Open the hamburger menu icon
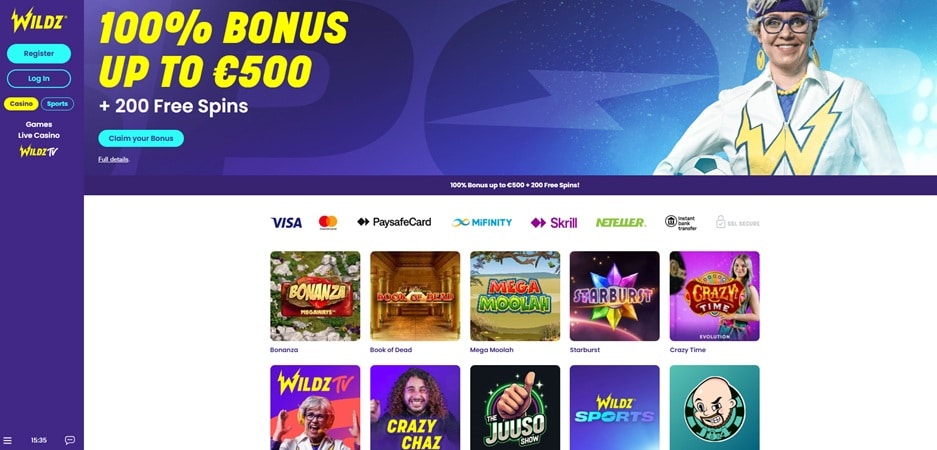This screenshot has height=450, width=937. (8, 440)
